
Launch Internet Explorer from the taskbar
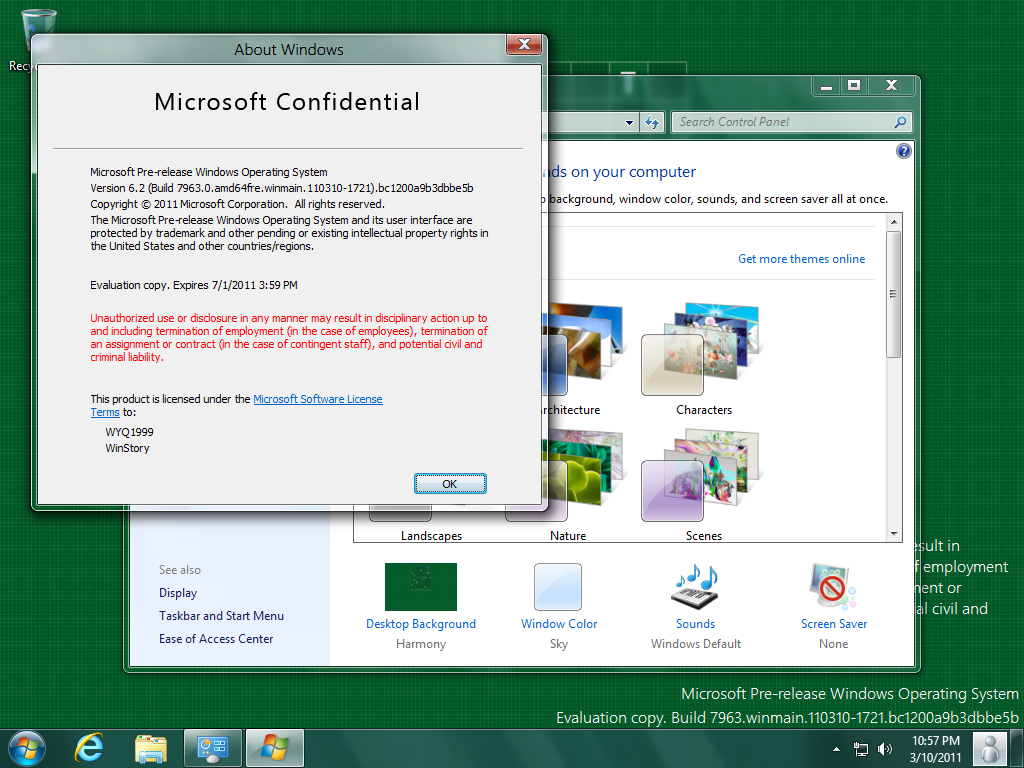click(90, 747)
